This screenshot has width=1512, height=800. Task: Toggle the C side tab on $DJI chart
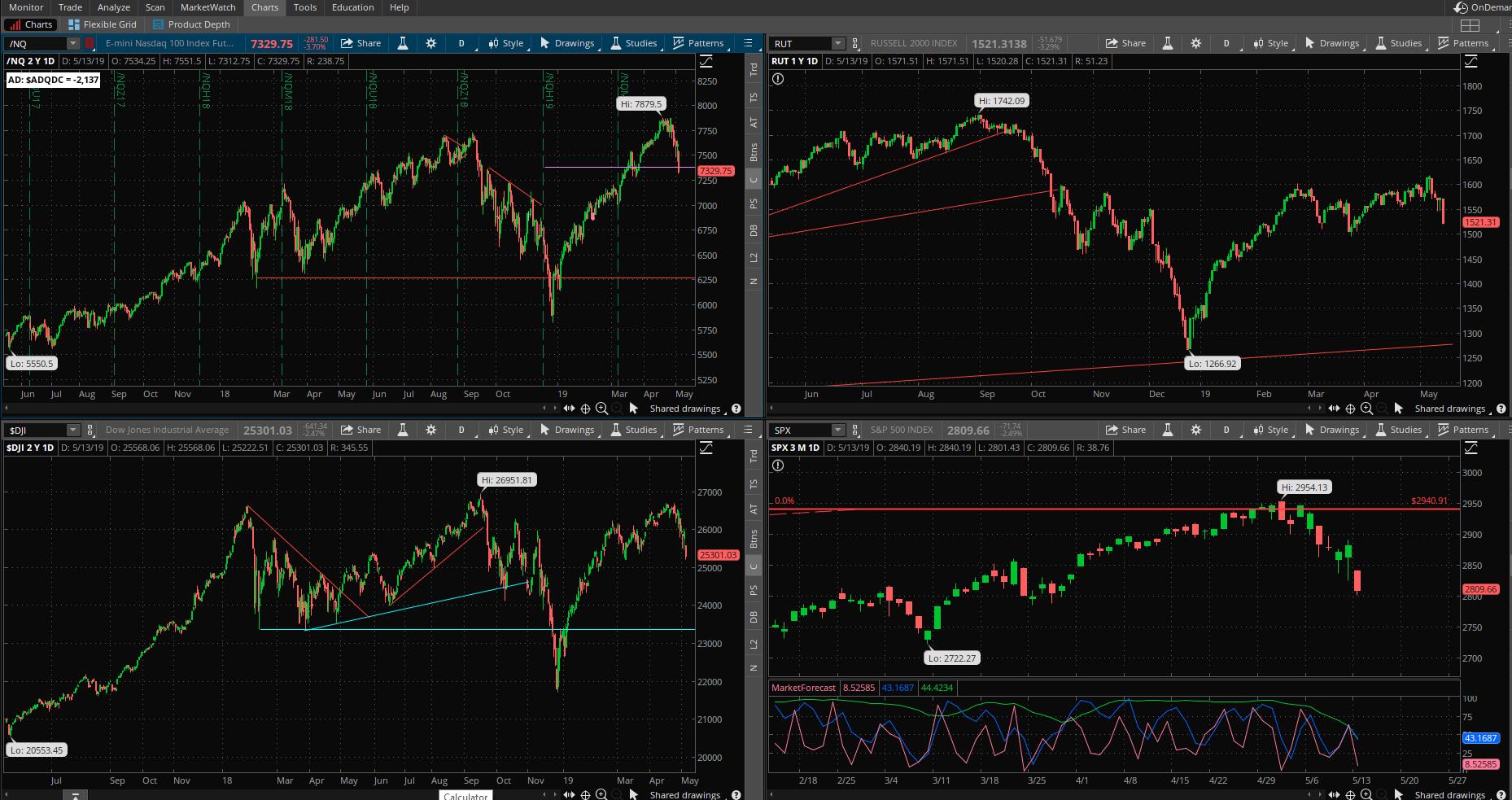point(754,566)
